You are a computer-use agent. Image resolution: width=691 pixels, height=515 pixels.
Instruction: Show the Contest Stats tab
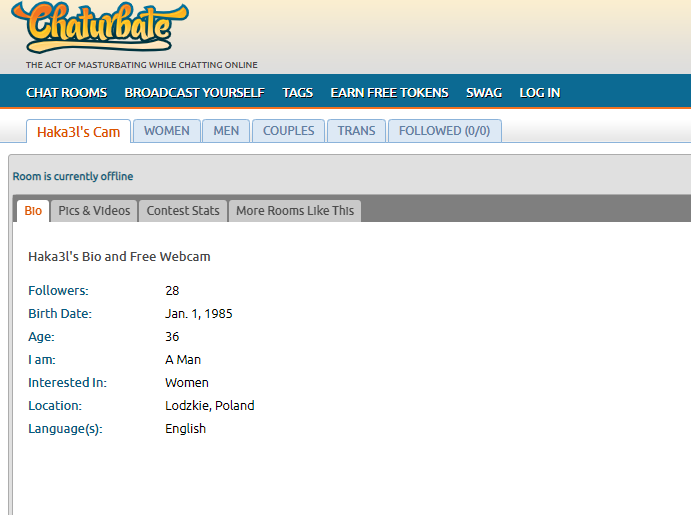tap(183, 211)
